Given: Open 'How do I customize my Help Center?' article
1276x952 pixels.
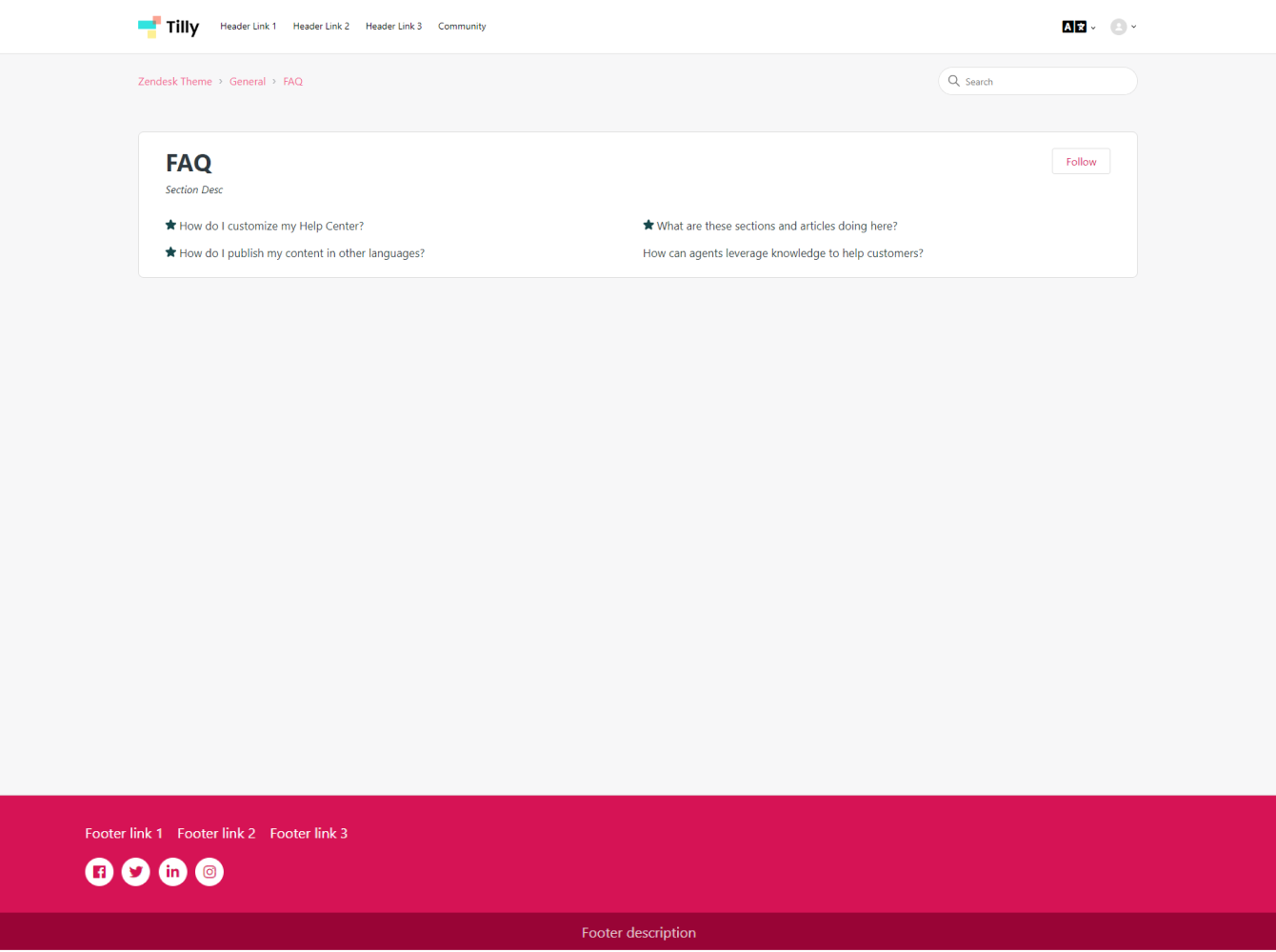Looking at the screenshot, I should point(271,227).
